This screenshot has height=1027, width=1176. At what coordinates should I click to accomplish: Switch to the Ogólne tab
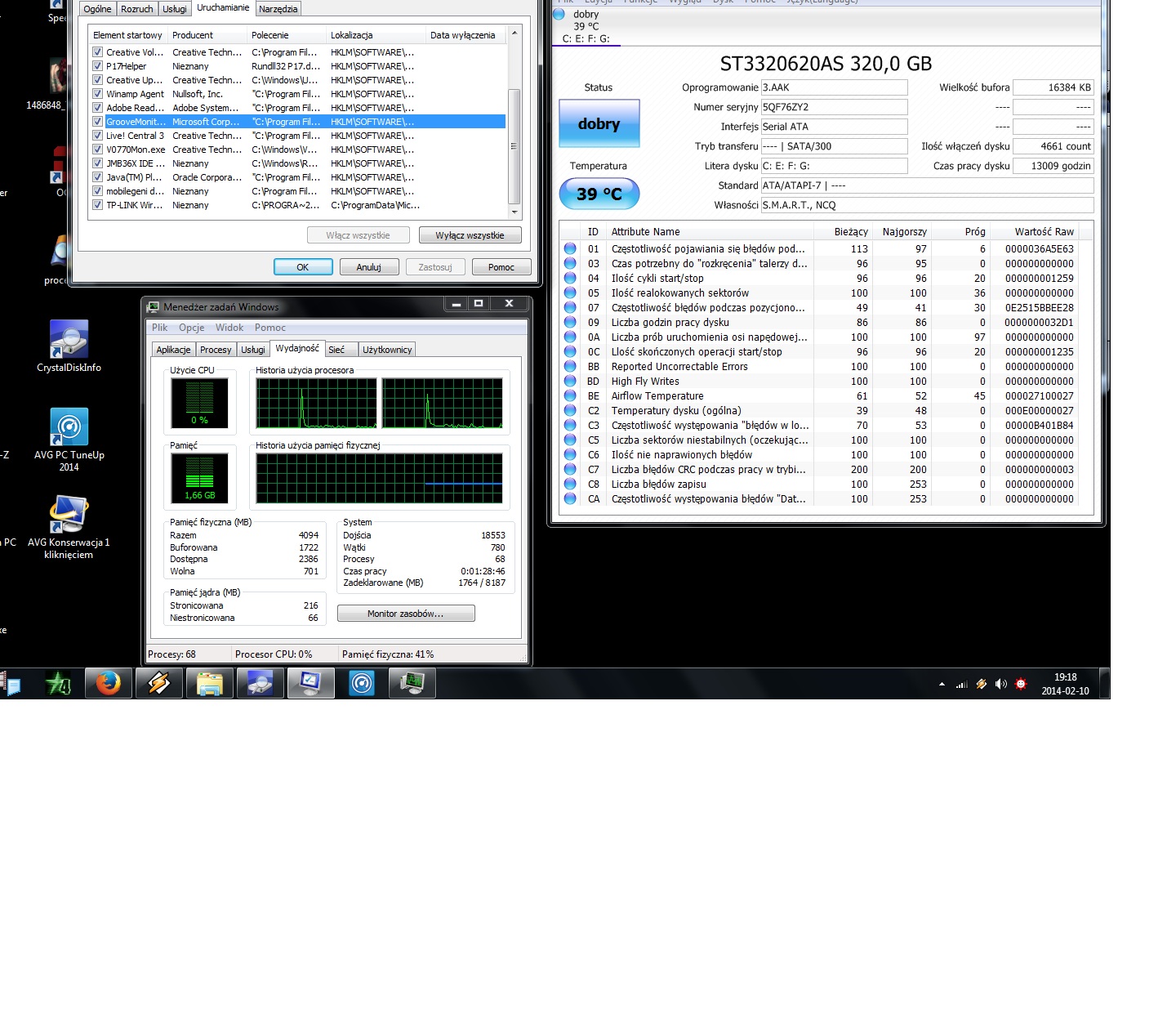click(97, 9)
